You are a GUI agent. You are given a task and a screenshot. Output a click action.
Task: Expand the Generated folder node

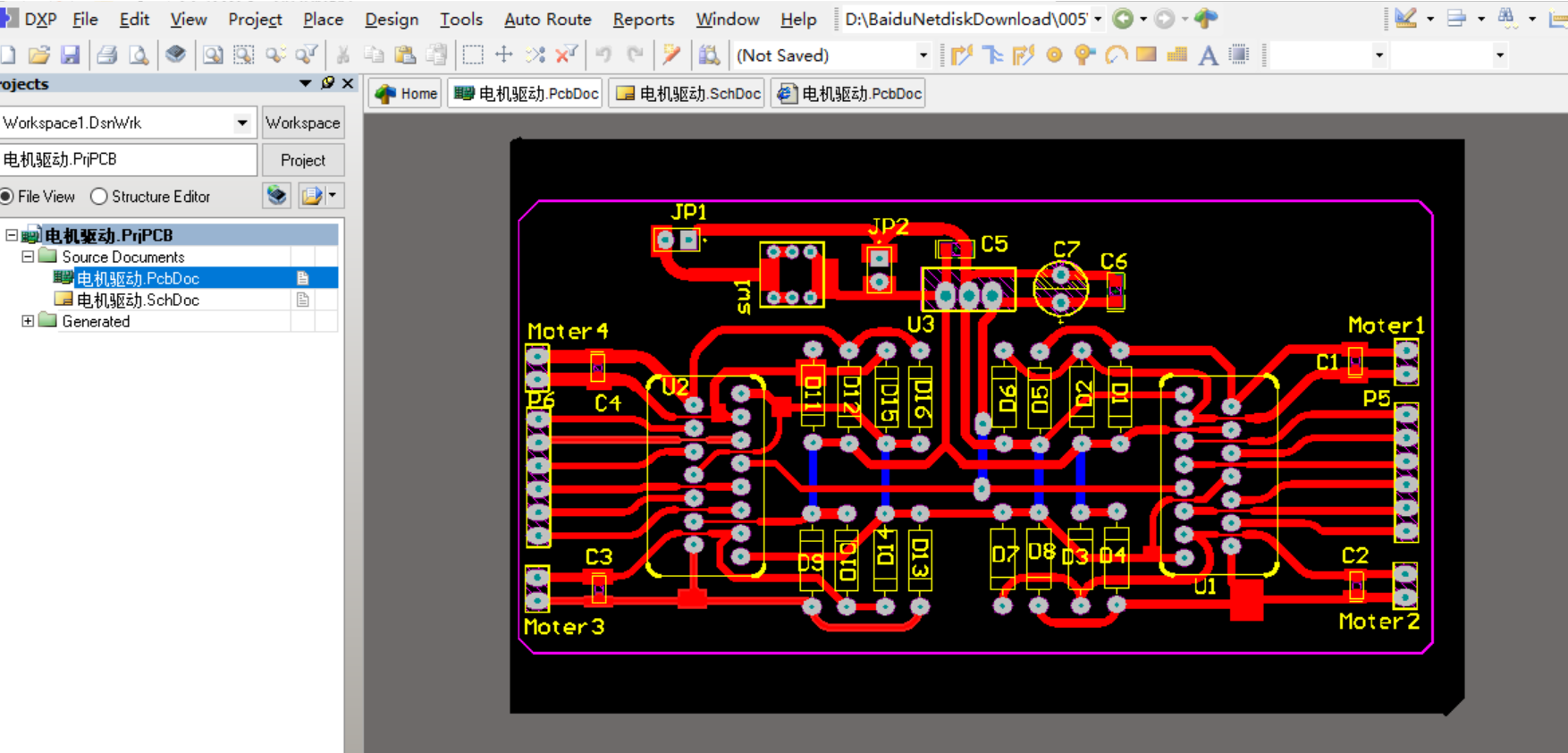pos(28,321)
